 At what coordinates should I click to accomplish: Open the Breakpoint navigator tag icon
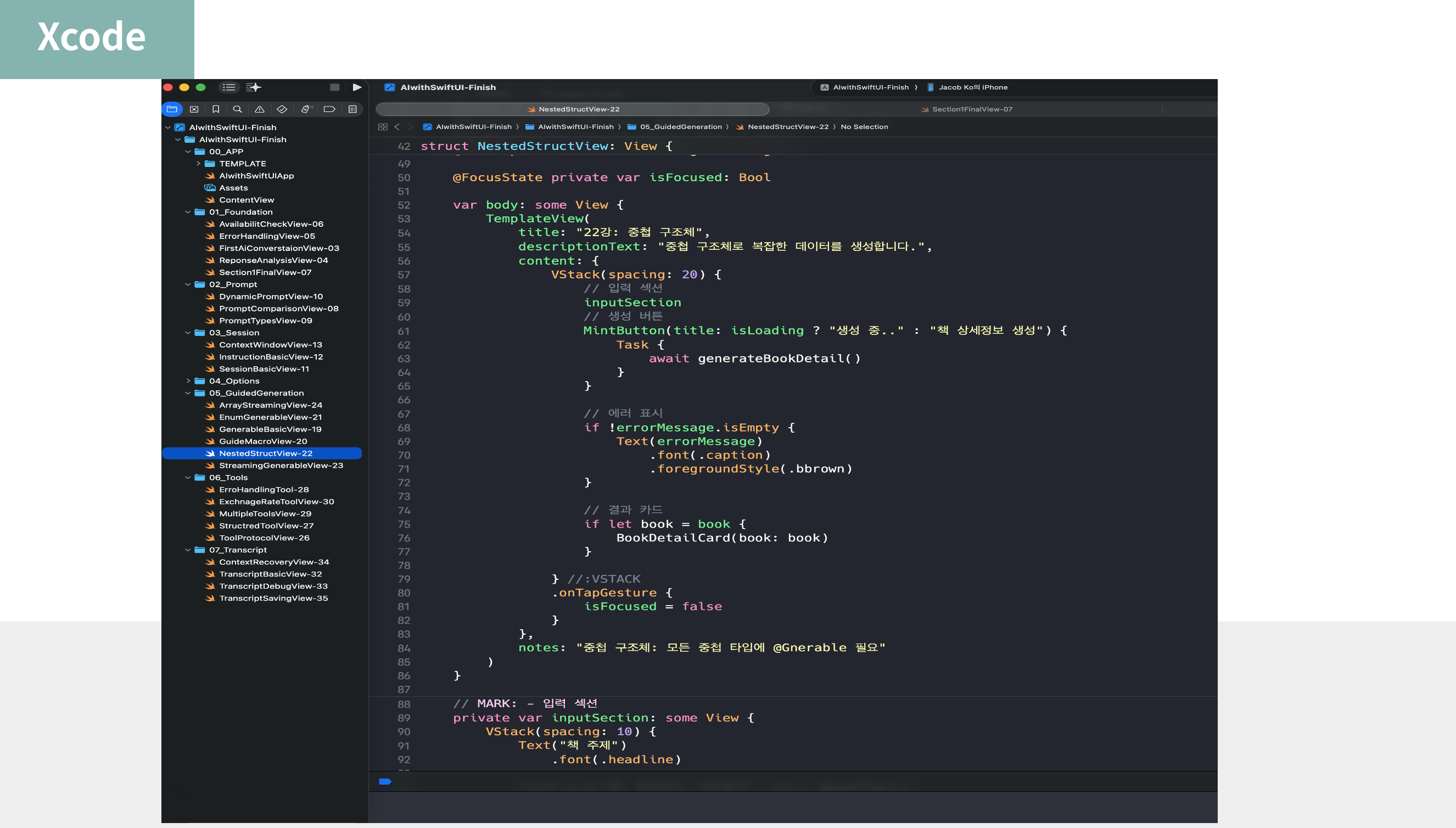tap(329, 109)
